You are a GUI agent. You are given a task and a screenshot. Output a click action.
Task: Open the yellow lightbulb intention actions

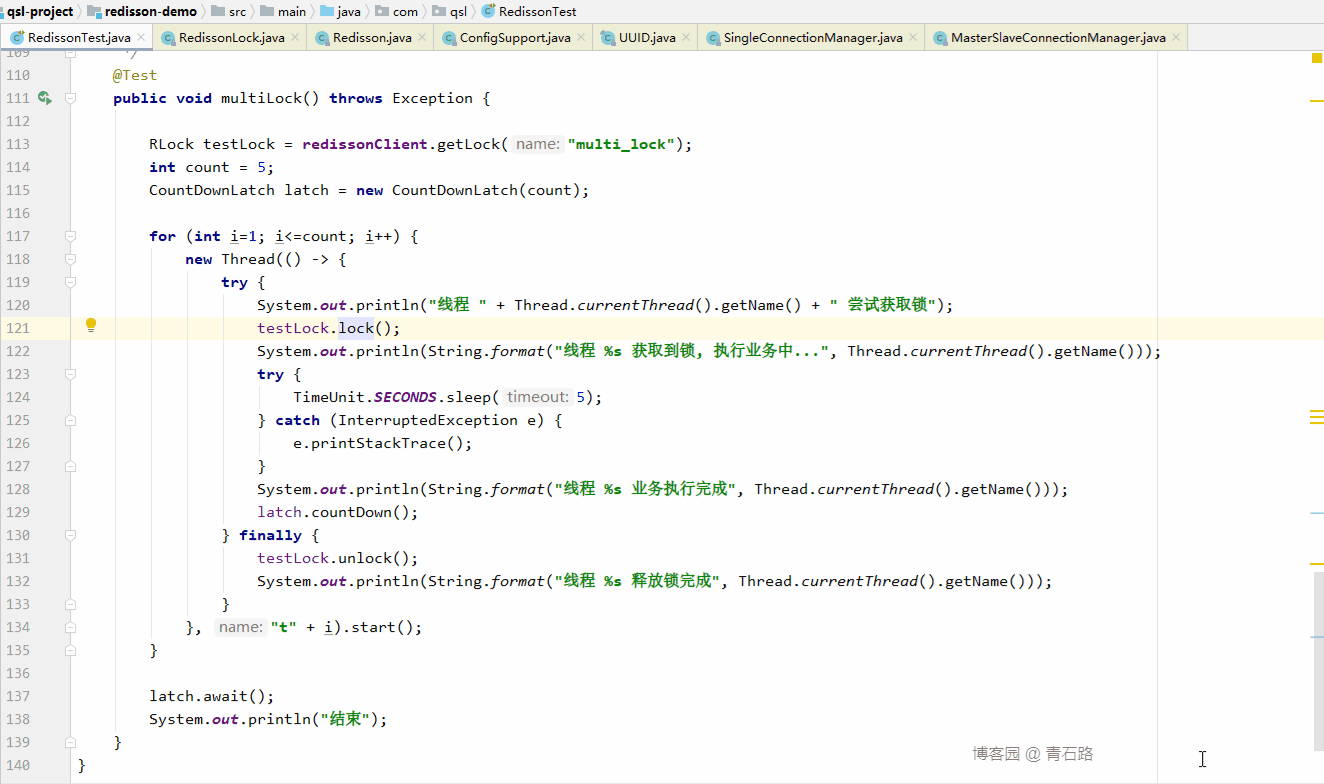pos(90,325)
